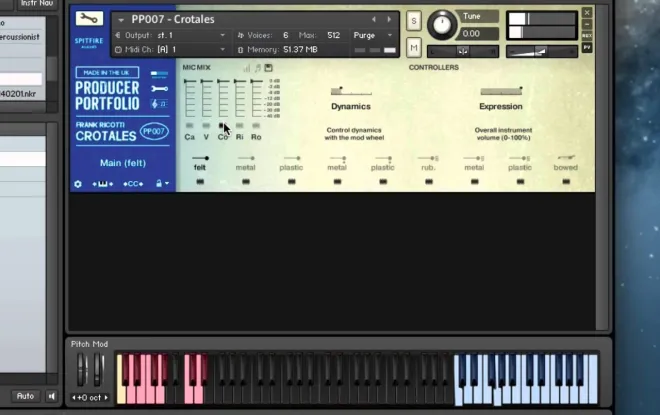Click the Spitfire Audio logo
This screenshot has height=415, width=660.
89,43
